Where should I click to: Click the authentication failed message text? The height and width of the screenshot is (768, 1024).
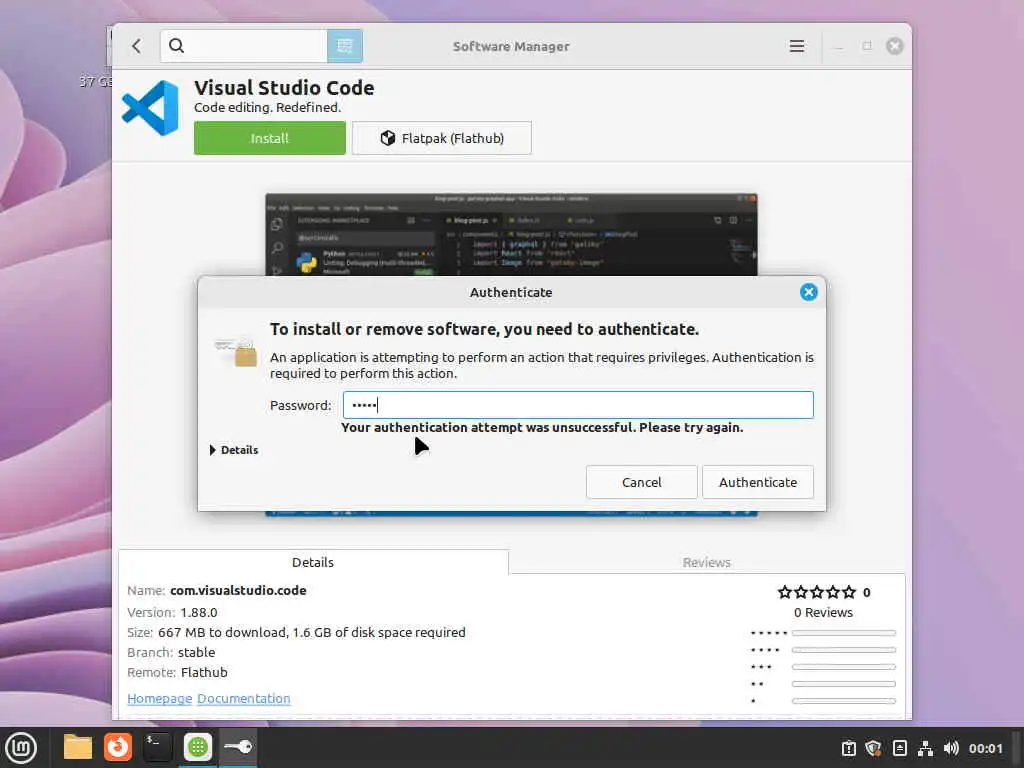(x=542, y=428)
